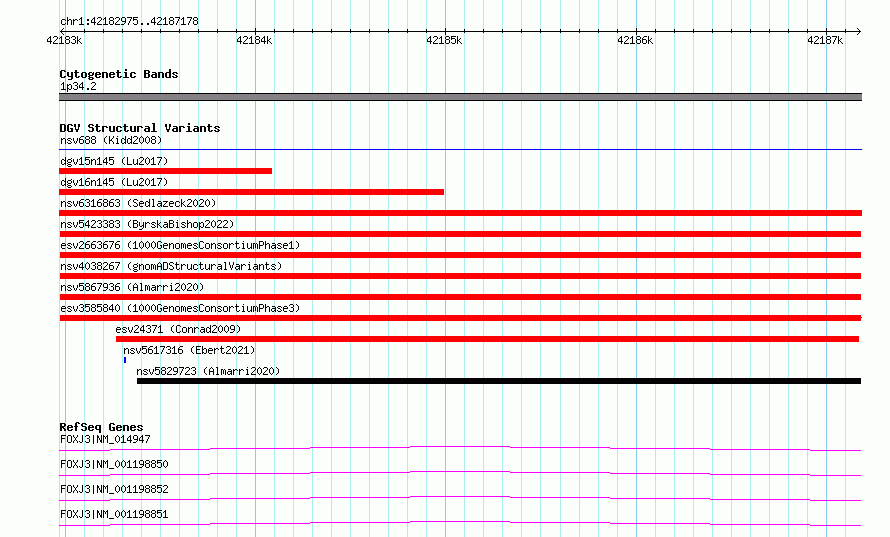Open variant nsv5423383 (ByrskaBishop2022) label

pyautogui.click(x=147, y=224)
